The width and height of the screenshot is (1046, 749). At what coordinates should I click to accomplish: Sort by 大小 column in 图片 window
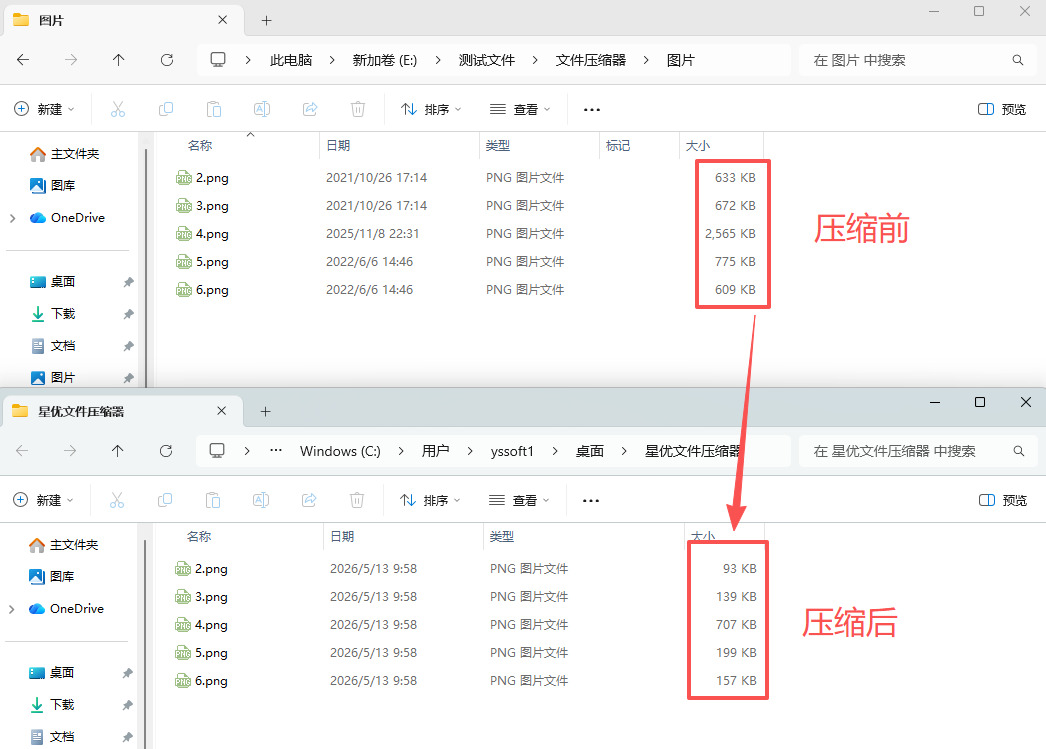[720, 145]
